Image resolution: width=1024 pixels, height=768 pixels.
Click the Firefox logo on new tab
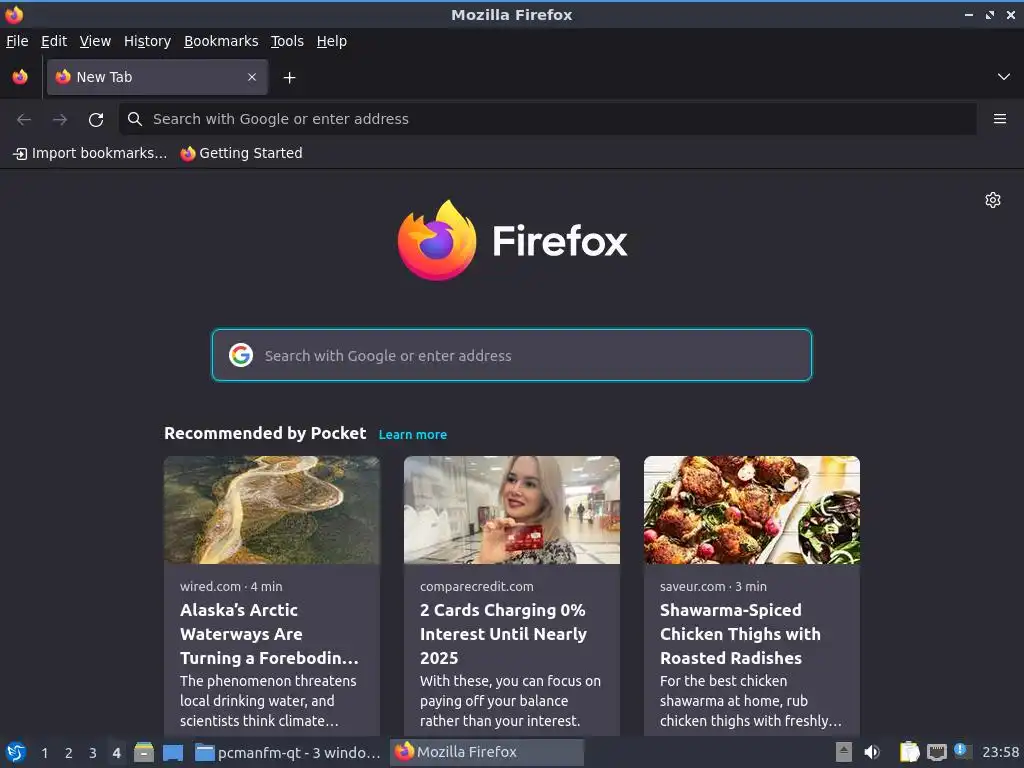coord(437,240)
